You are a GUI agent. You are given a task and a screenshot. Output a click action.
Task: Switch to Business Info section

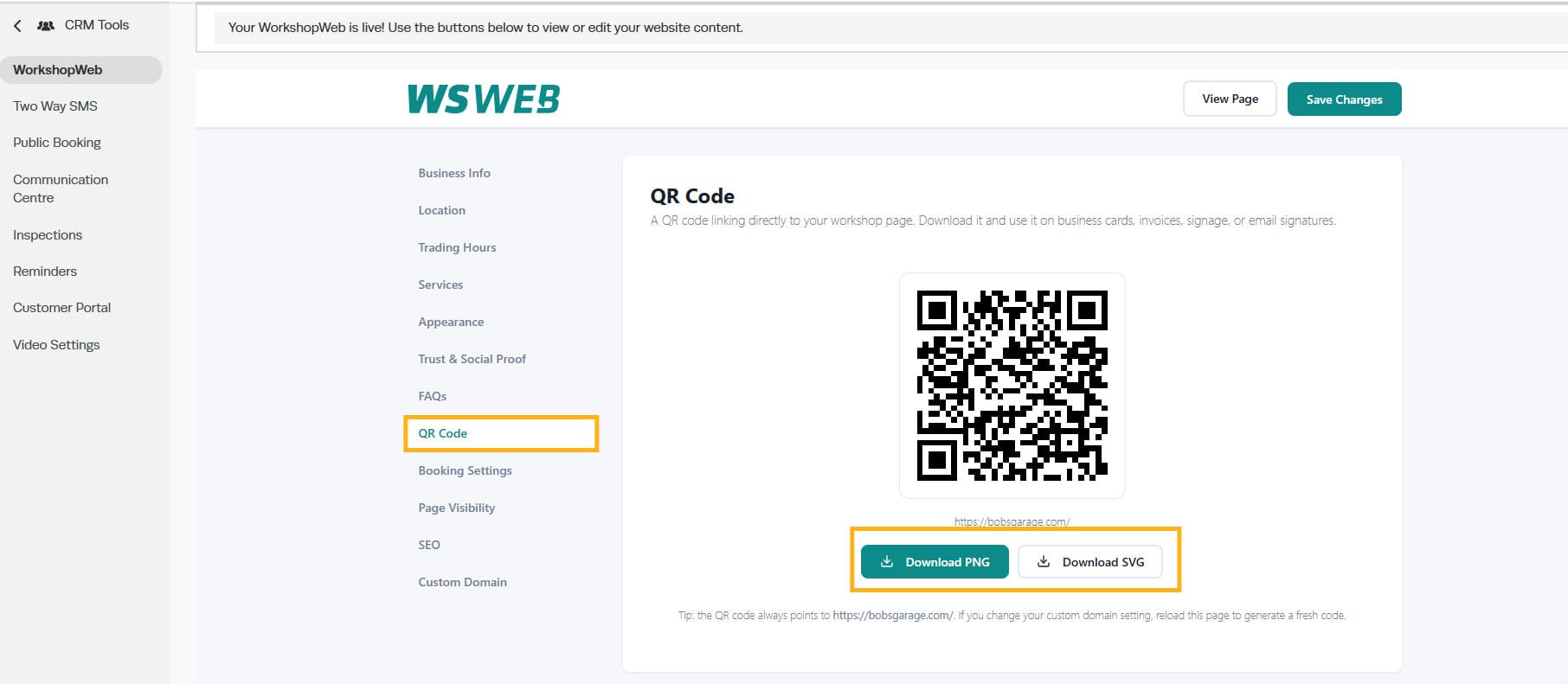tap(454, 173)
